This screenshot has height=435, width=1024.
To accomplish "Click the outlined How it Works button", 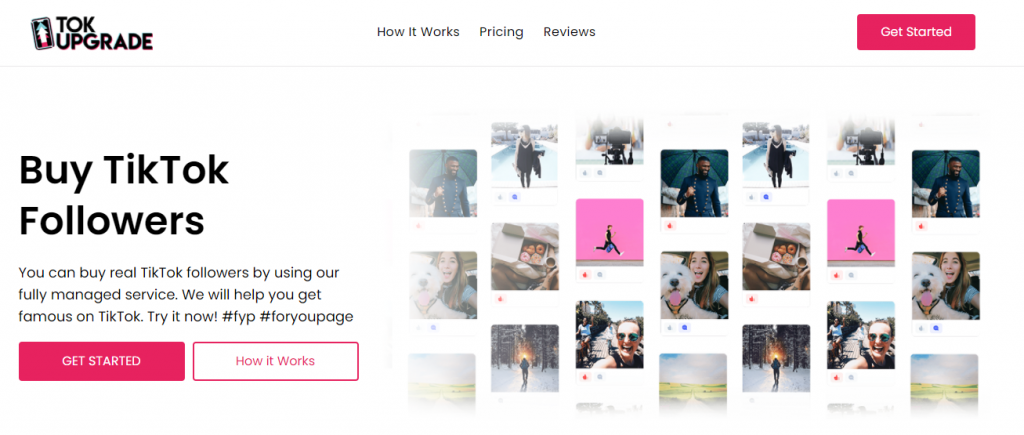I will coord(276,361).
